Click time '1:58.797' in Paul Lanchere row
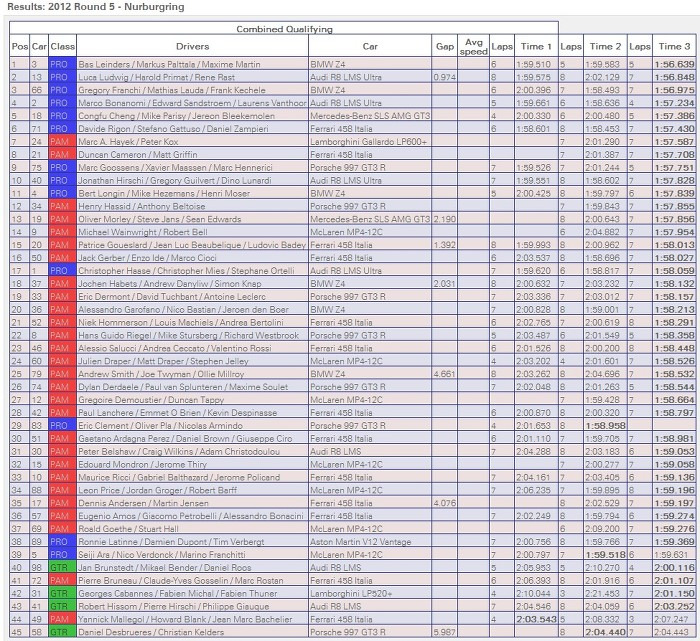Screen dimensions: 700x641 [675, 413]
